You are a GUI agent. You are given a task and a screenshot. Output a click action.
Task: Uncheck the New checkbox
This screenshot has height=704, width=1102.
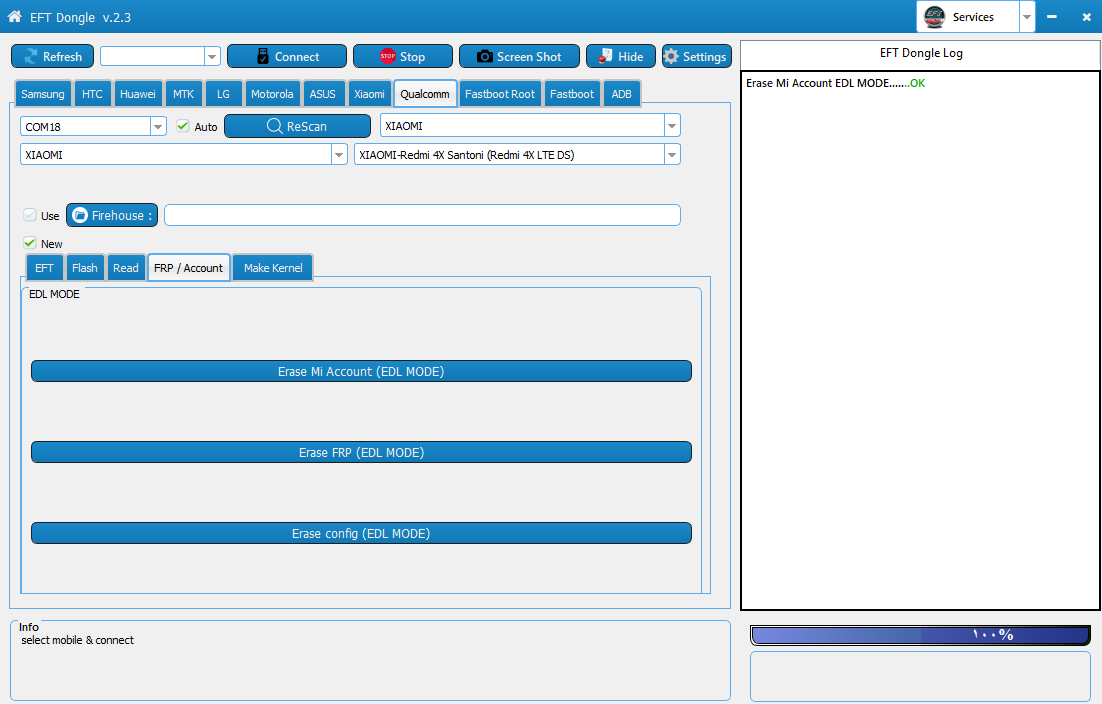point(30,243)
